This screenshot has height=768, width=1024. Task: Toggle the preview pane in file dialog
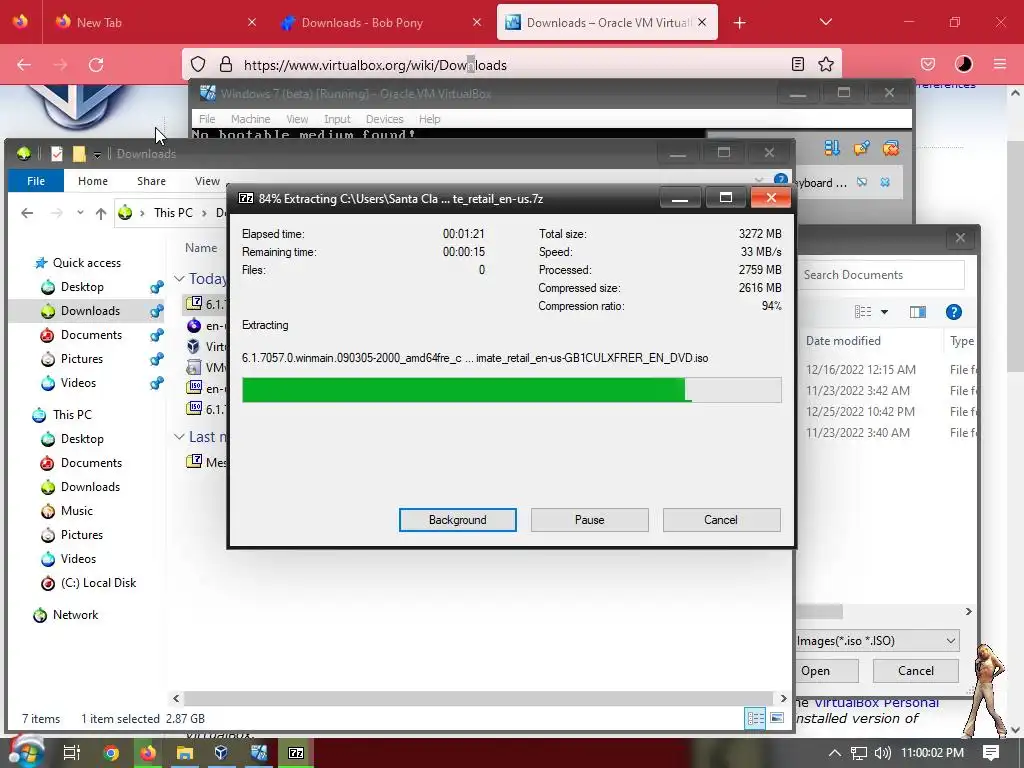tap(918, 312)
